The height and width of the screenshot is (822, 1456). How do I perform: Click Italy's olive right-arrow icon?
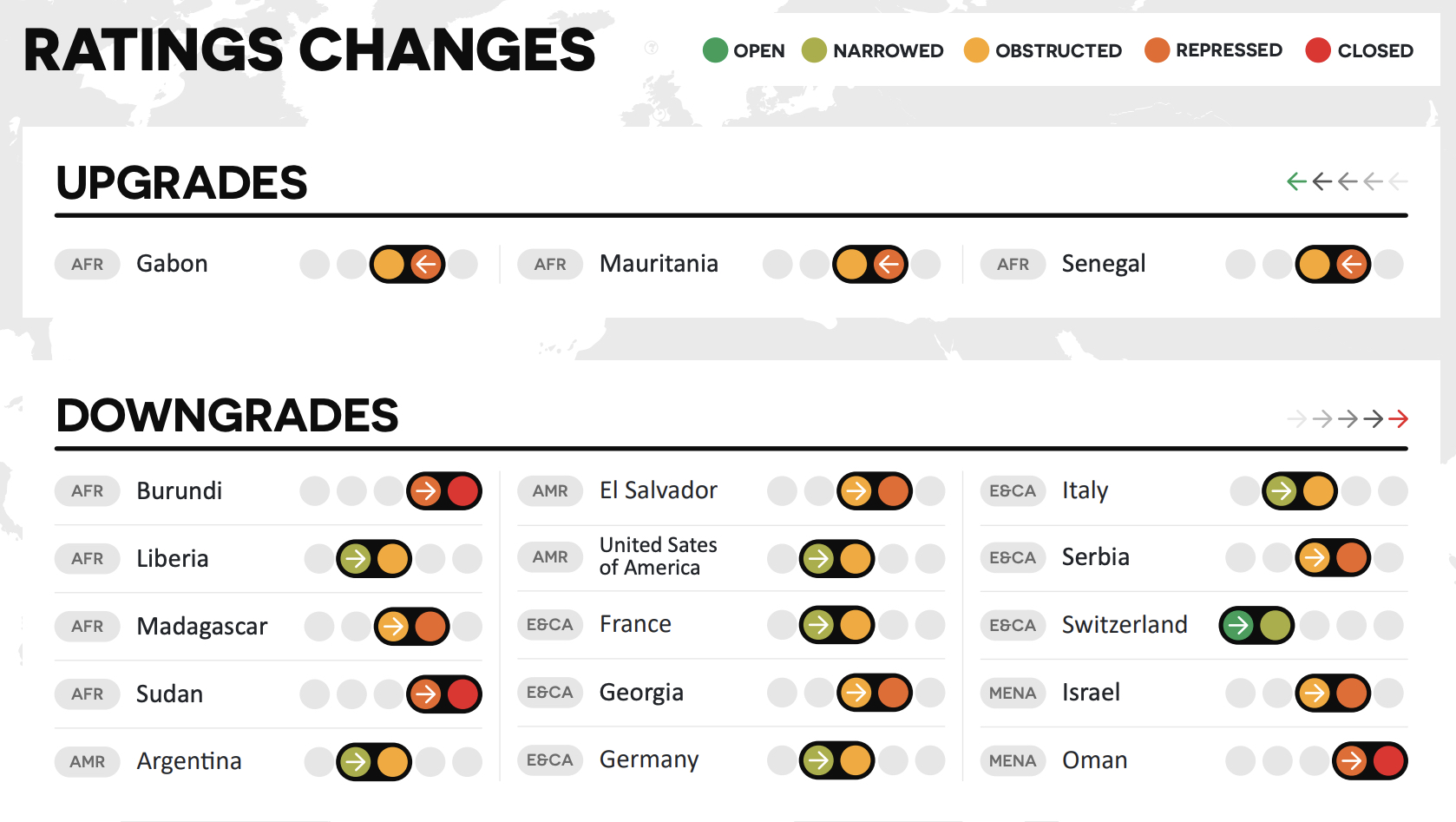click(x=1281, y=491)
